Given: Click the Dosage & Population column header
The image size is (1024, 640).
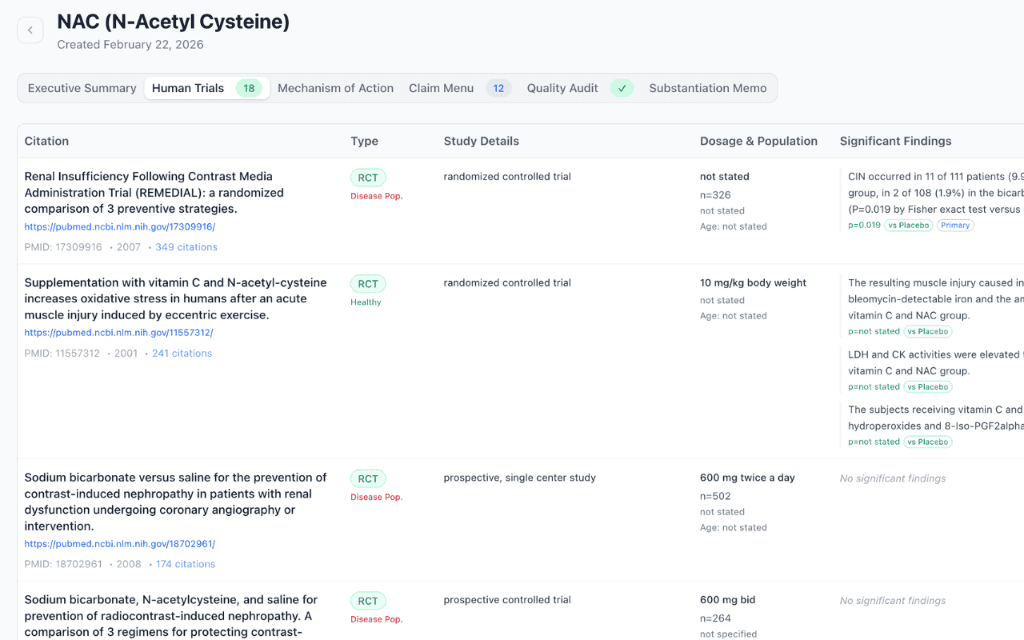Looking at the screenshot, I should (758, 141).
